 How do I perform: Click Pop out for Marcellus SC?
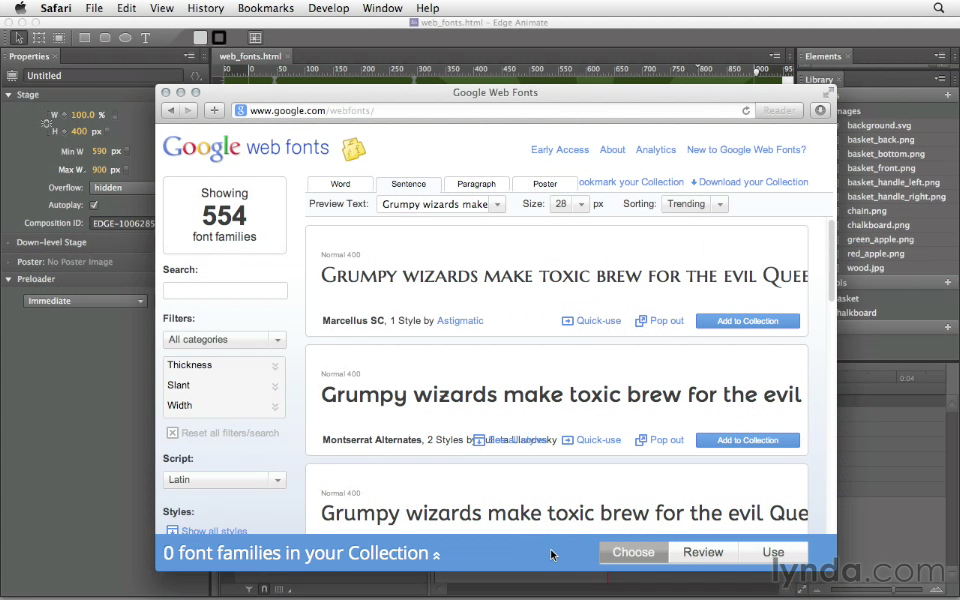tap(659, 321)
